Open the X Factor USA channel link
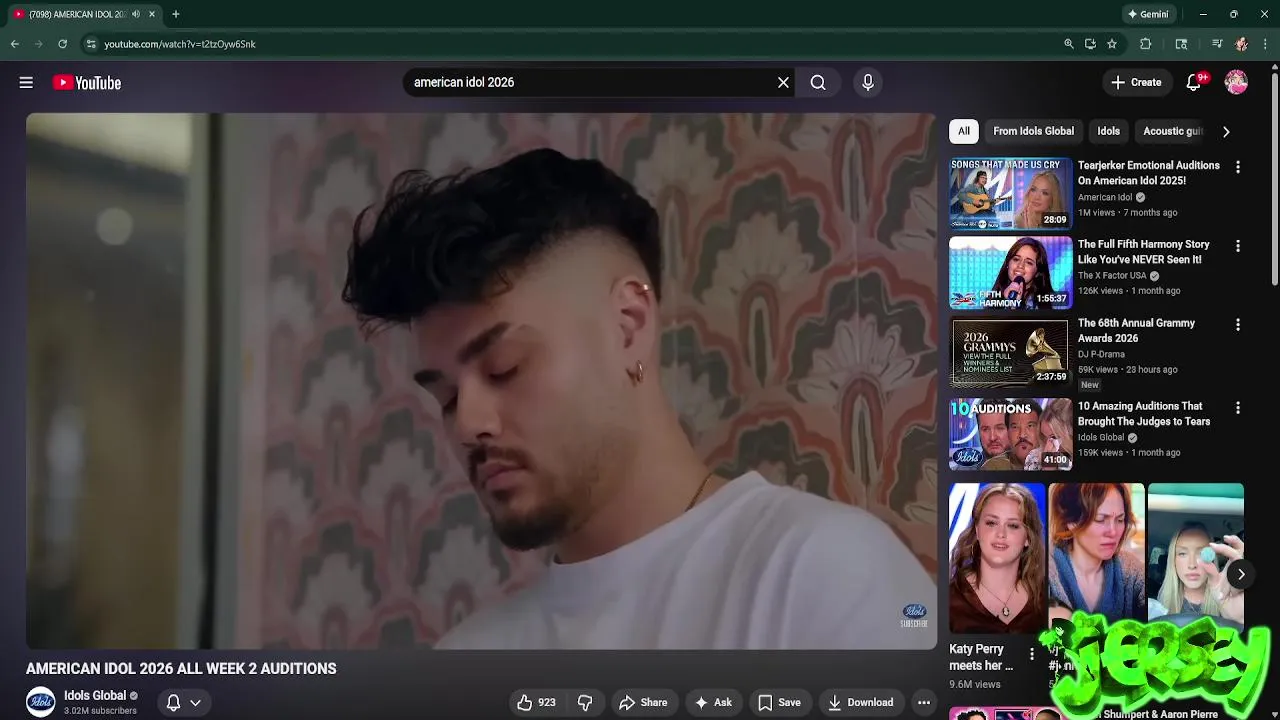Screen dimensions: 1280x720 tap(1112, 275)
